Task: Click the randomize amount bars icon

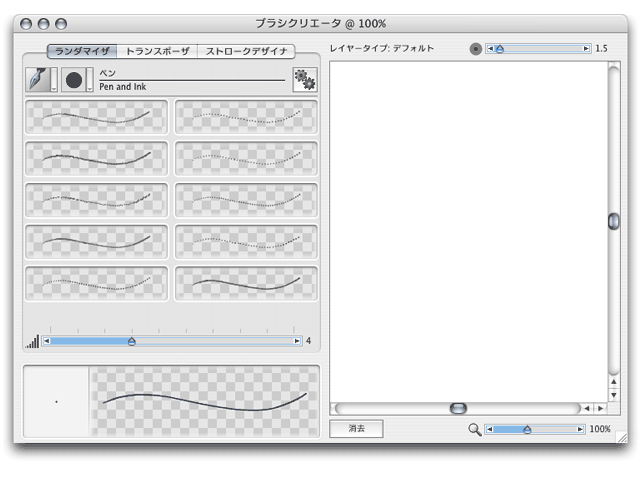Action: pyautogui.click(x=32, y=341)
